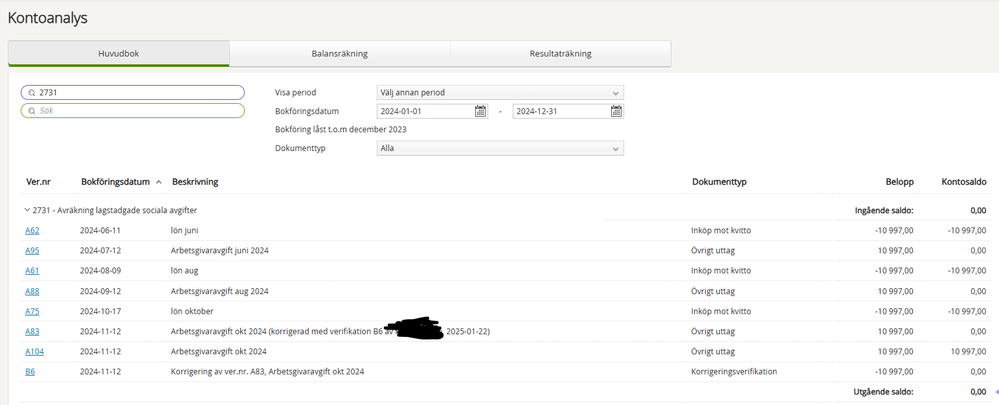The width and height of the screenshot is (999, 405).
Task: Open verification A62 link
Action: [32, 231]
